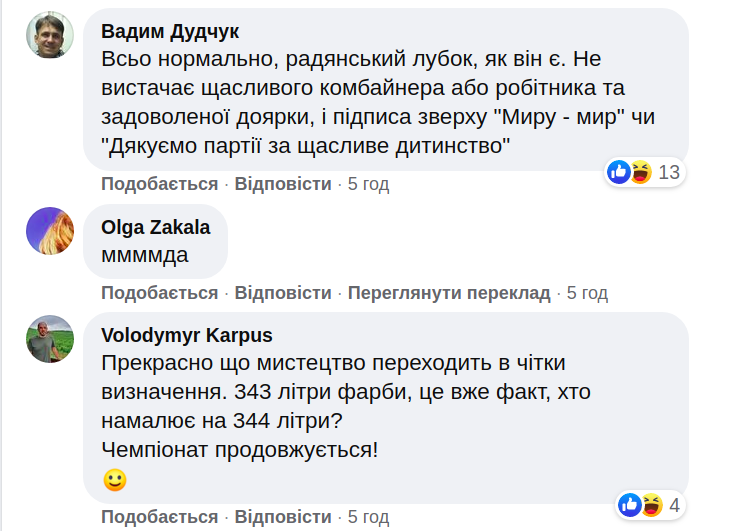The height and width of the screenshot is (531, 747).
Task: Open the Olga Zakala name link
Action: coord(156,226)
